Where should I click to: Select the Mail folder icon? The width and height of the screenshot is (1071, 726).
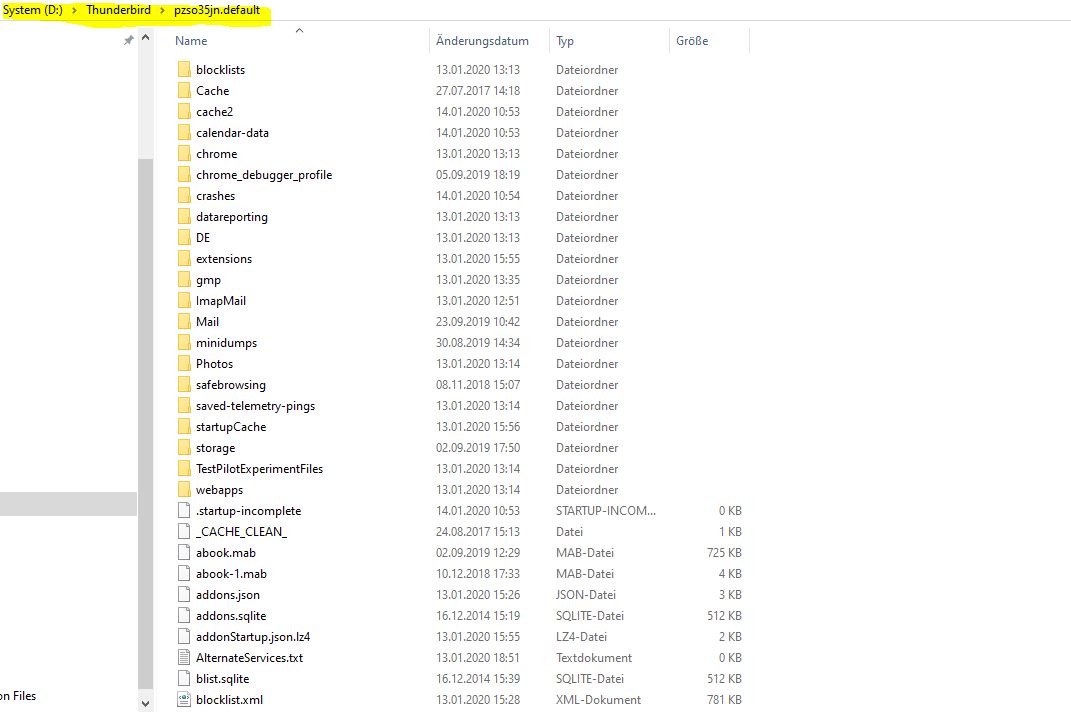[184, 322]
